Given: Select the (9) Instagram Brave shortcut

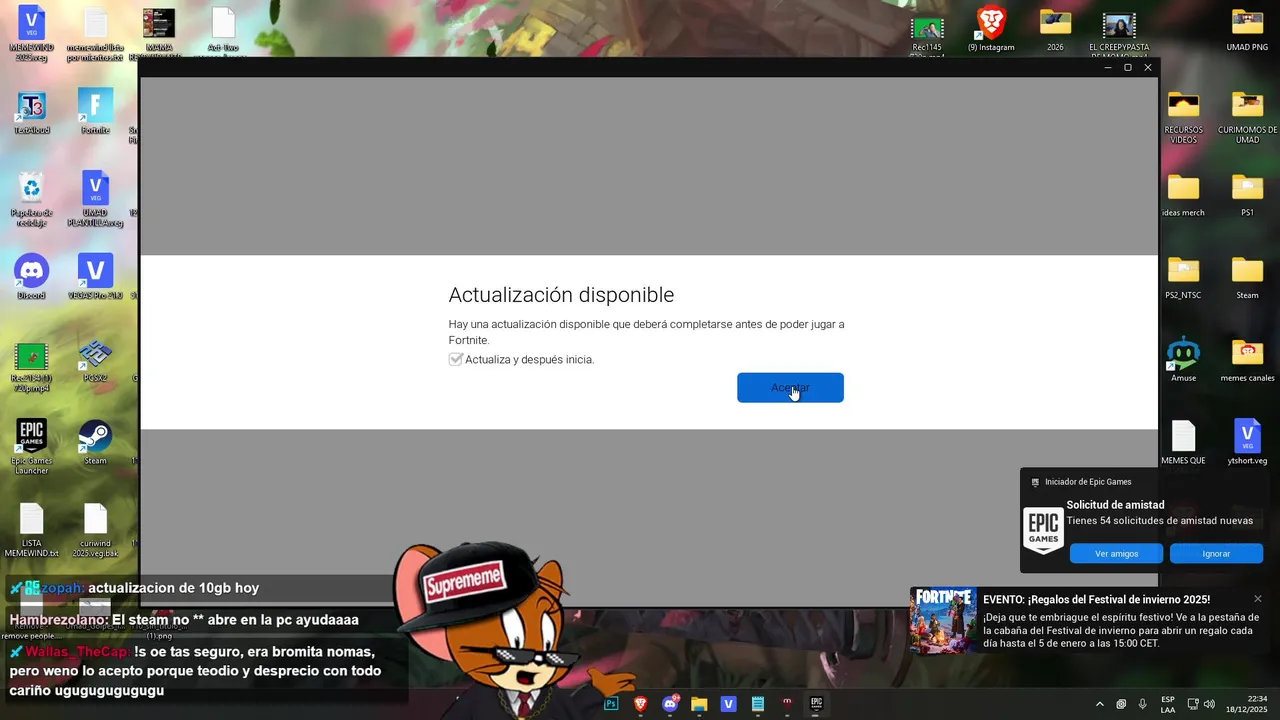Looking at the screenshot, I should tap(991, 28).
